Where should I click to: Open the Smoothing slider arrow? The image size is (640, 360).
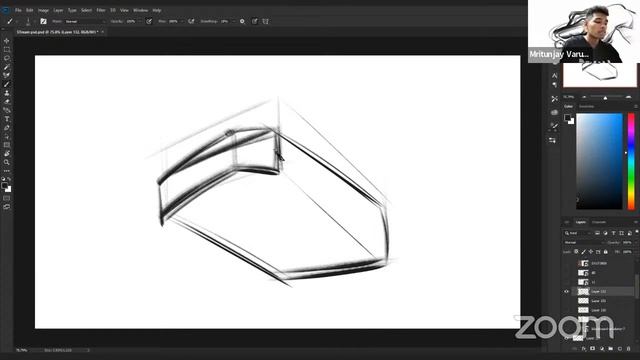[x=233, y=21]
